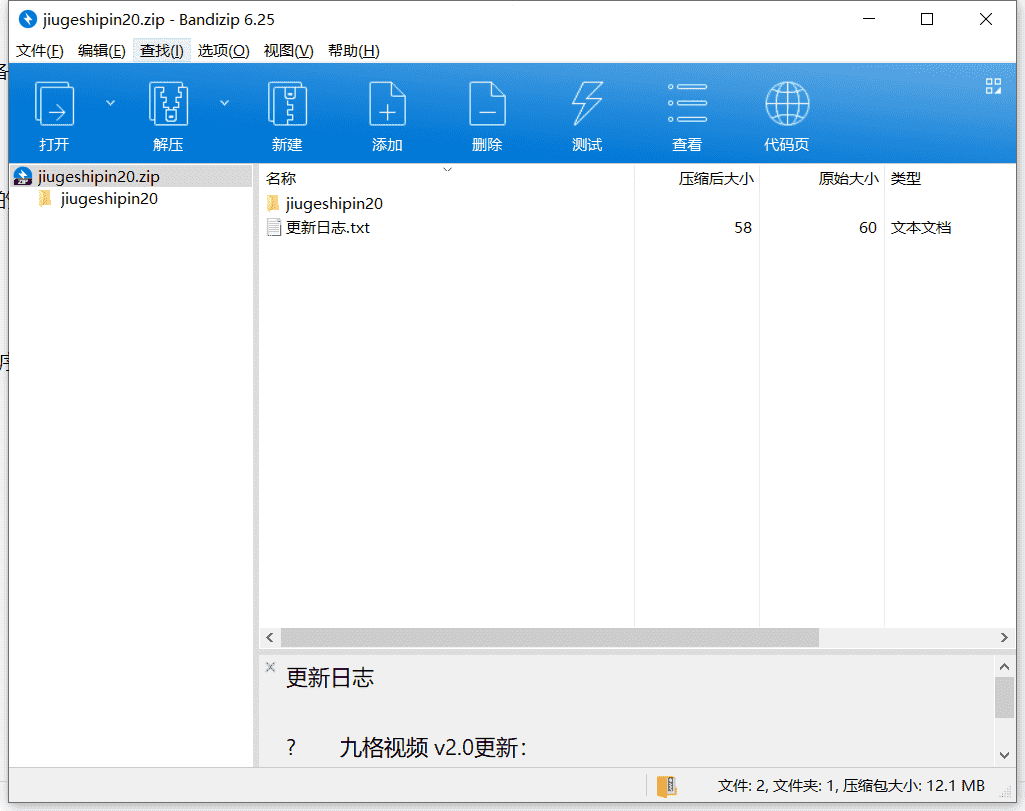The height and width of the screenshot is (811, 1025).
Task: Click the Delete (删除) toolbar icon
Action: (487, 104)
